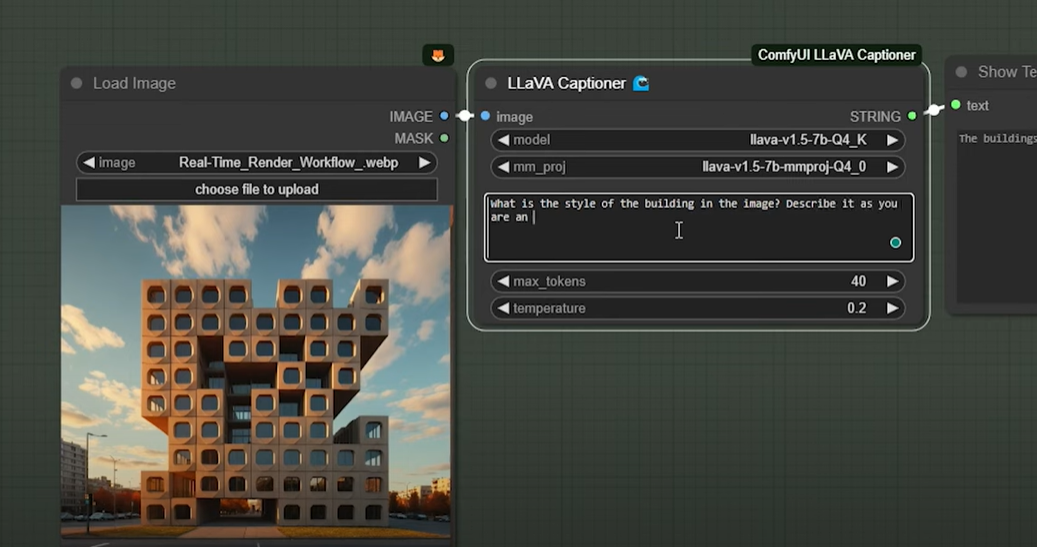Click the teal circle icon in the prompt box

pyautogui.click(x=895, y=243)
